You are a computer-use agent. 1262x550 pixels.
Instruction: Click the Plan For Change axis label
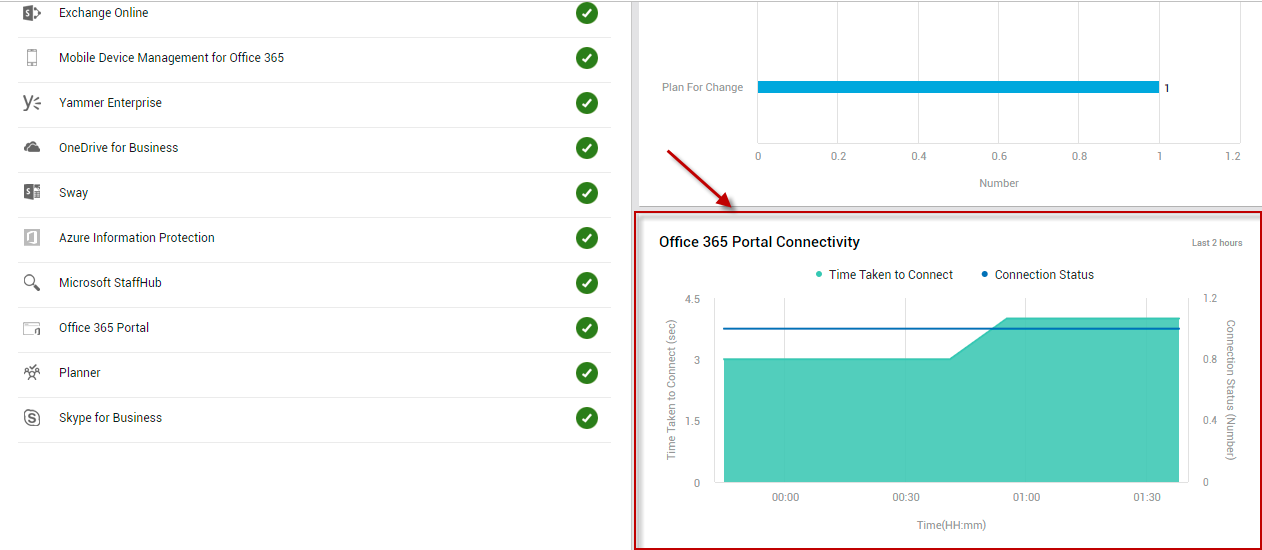click(x=702, y=87)
